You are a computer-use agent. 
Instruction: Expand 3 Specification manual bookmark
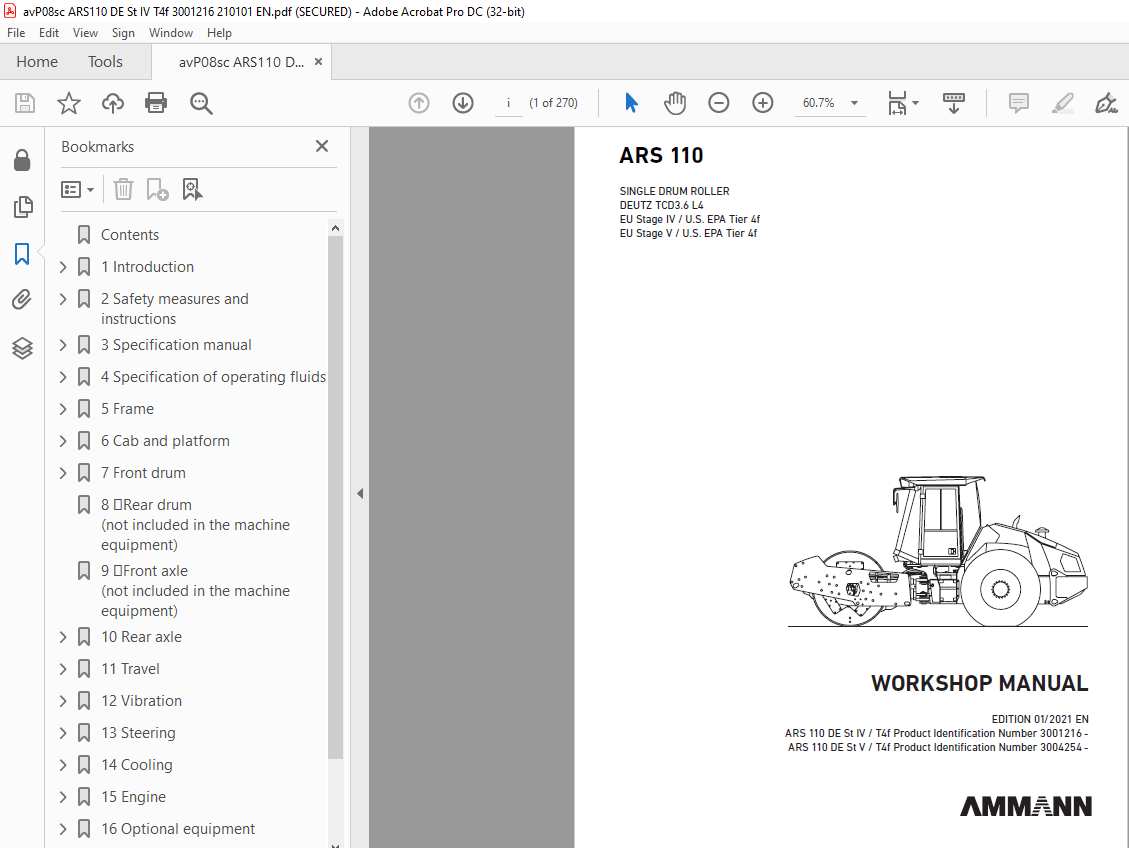pyautogui.click(x=63, y=345)
